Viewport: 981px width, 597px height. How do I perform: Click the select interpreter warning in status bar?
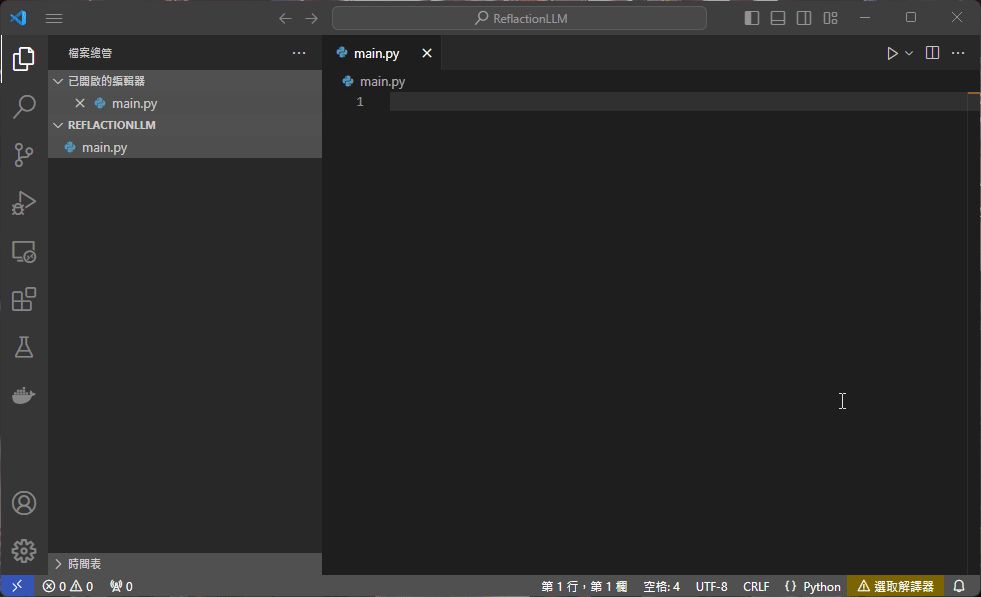pos(895,586)
